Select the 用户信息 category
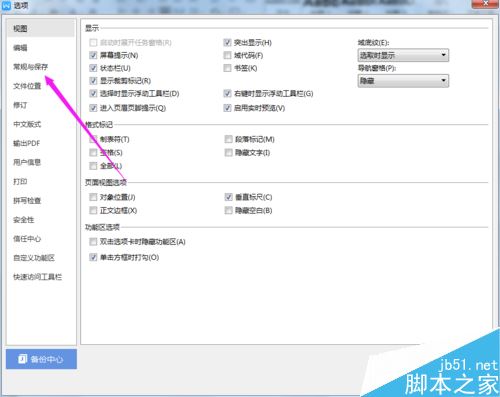This screenshot has height=397, width=500. pyautogui.click(x=27, y=162)
